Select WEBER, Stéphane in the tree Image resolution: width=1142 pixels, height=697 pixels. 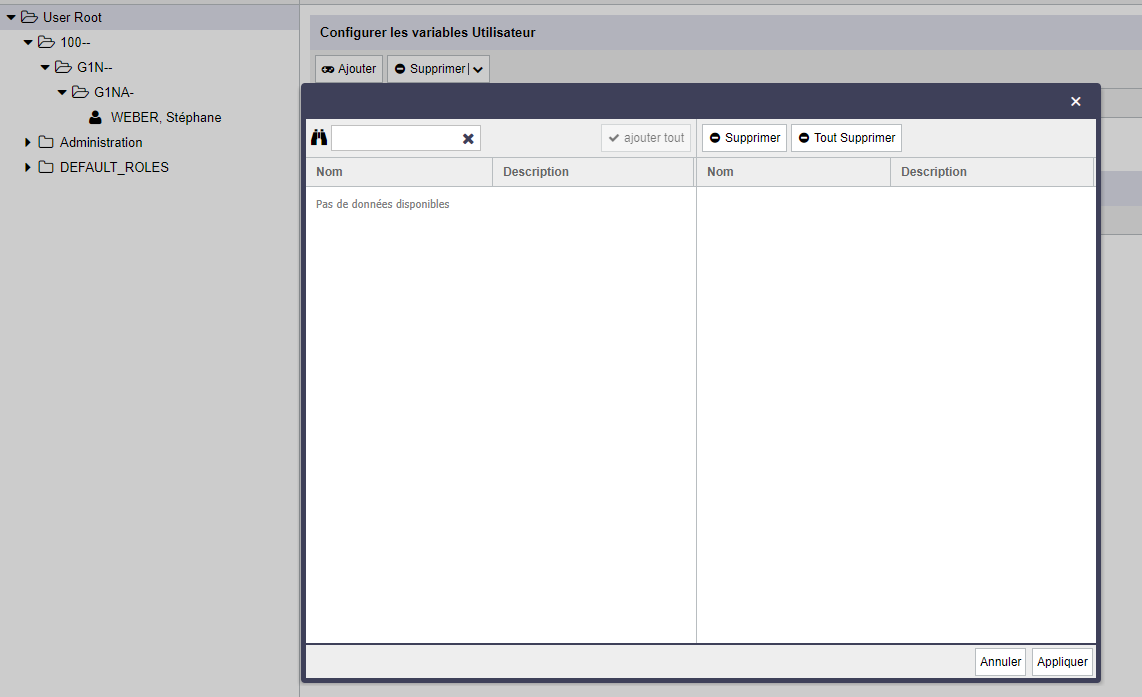166,117
